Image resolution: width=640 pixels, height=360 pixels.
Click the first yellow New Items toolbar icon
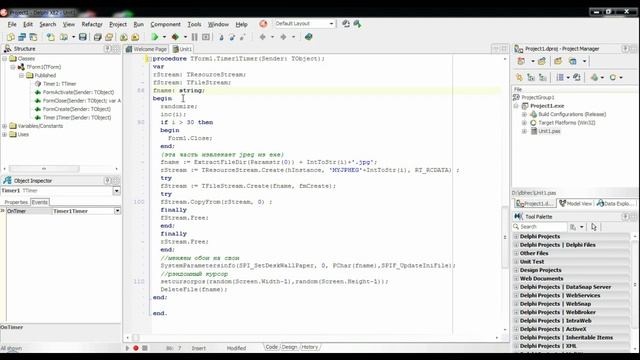point(11,37)
